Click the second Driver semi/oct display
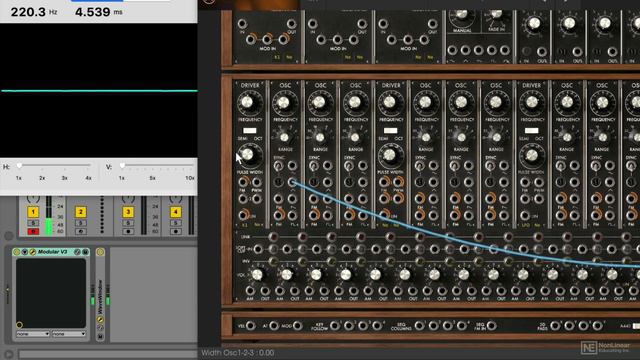Screen dimensions: 640x360 (391, 131)
